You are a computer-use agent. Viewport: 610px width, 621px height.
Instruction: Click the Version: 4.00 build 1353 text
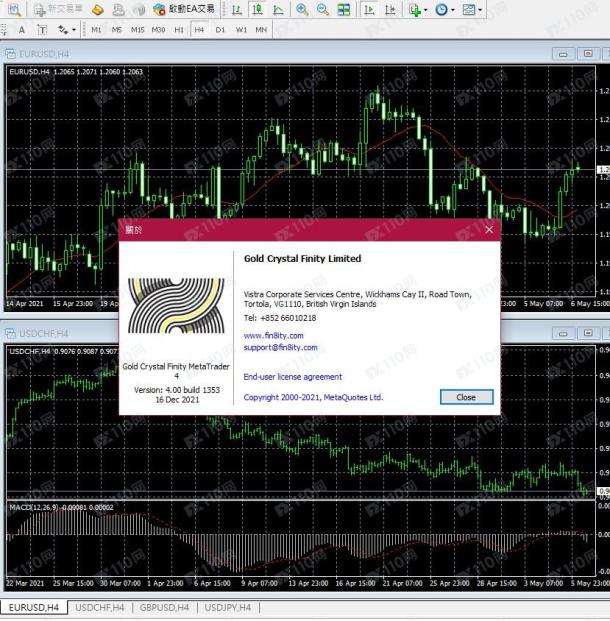(x=177, y=390)
